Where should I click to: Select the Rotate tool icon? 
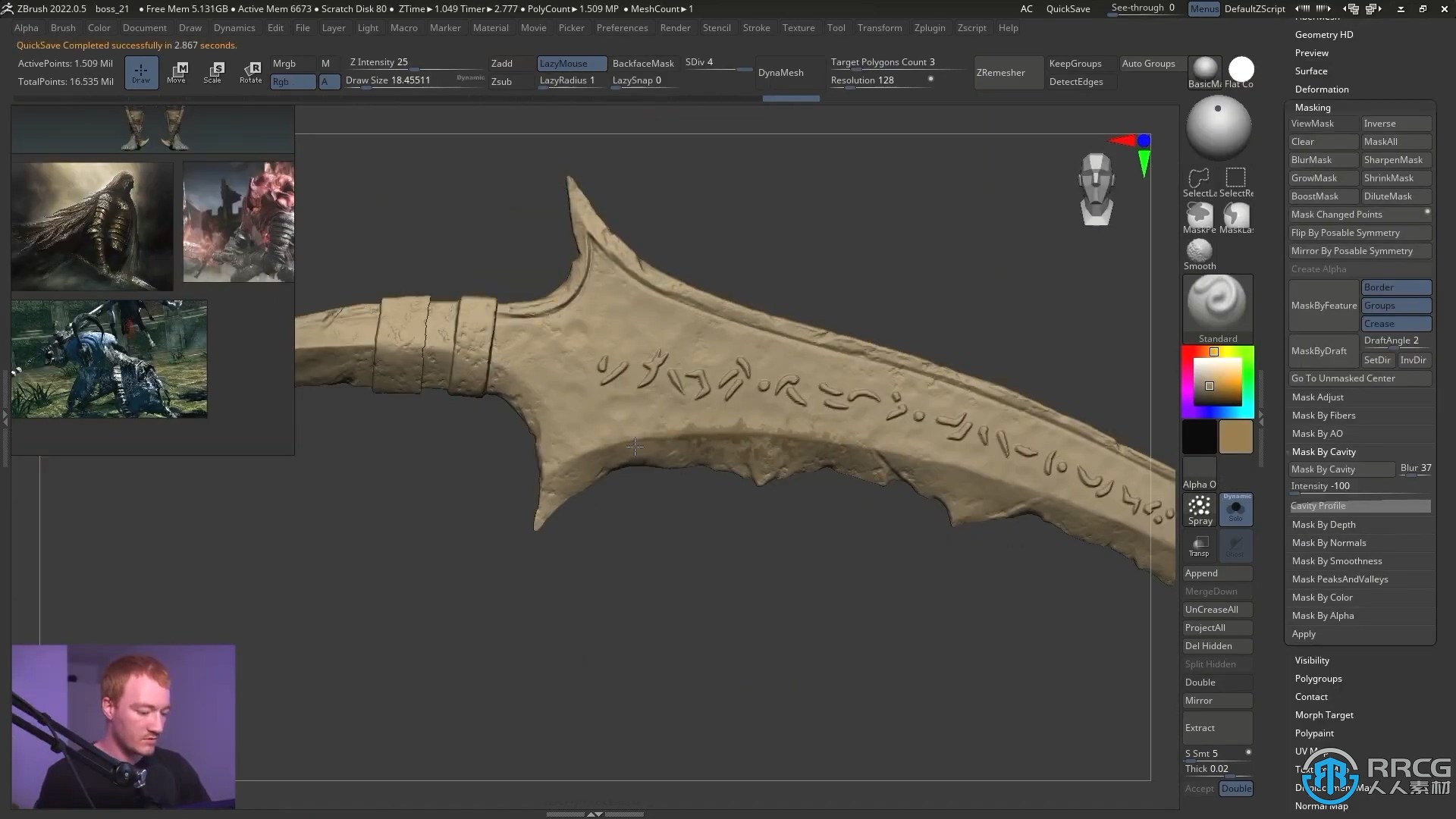pos(252,71)
